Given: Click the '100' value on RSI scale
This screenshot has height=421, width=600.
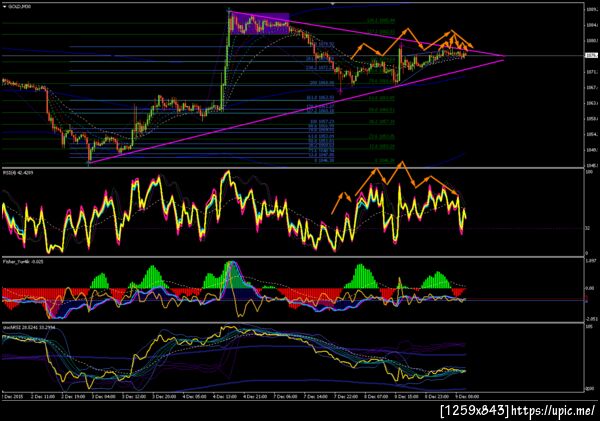Looking at the screenshot, I should (x=589, y=172).
